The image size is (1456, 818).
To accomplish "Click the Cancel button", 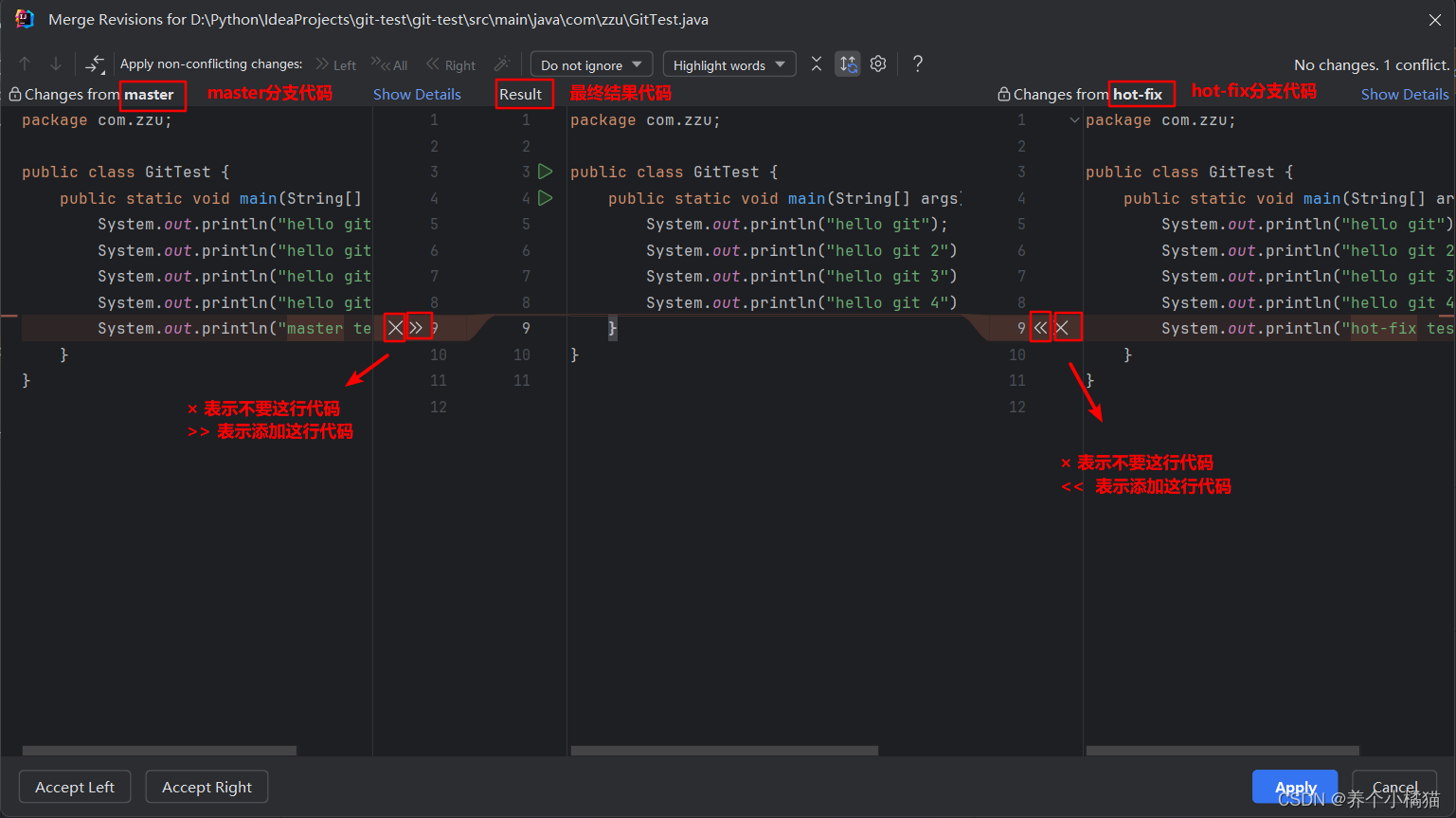I will tap(1394, 787).
